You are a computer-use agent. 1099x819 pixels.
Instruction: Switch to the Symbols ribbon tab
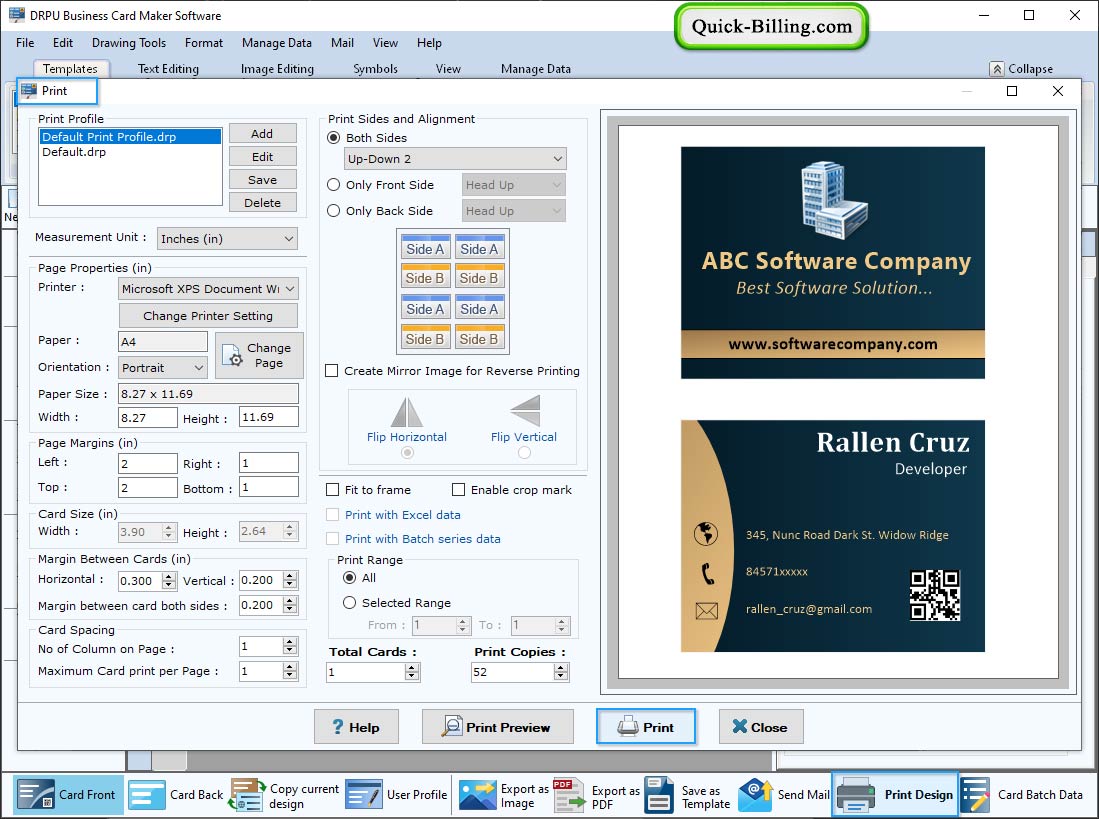tap(375, 69)
